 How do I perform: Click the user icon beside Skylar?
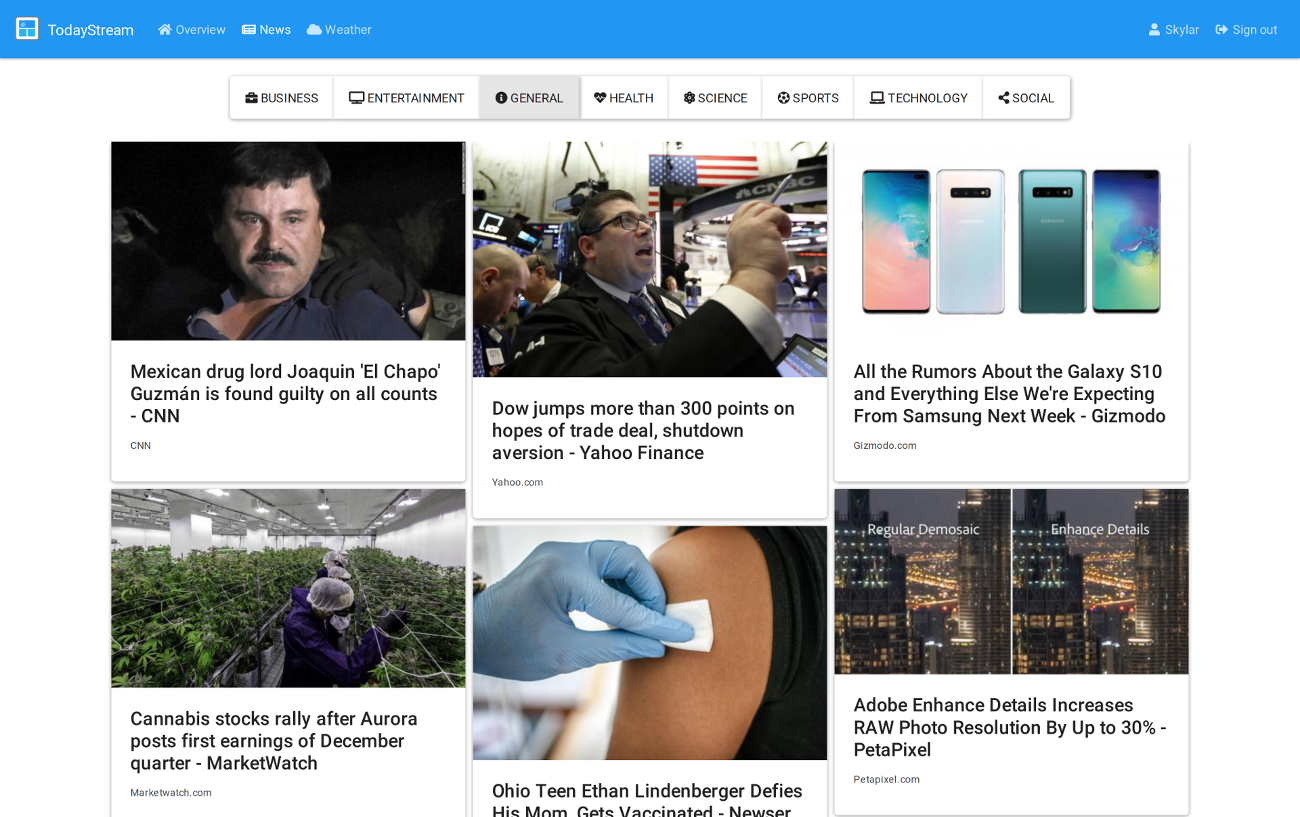(1154, 30)
